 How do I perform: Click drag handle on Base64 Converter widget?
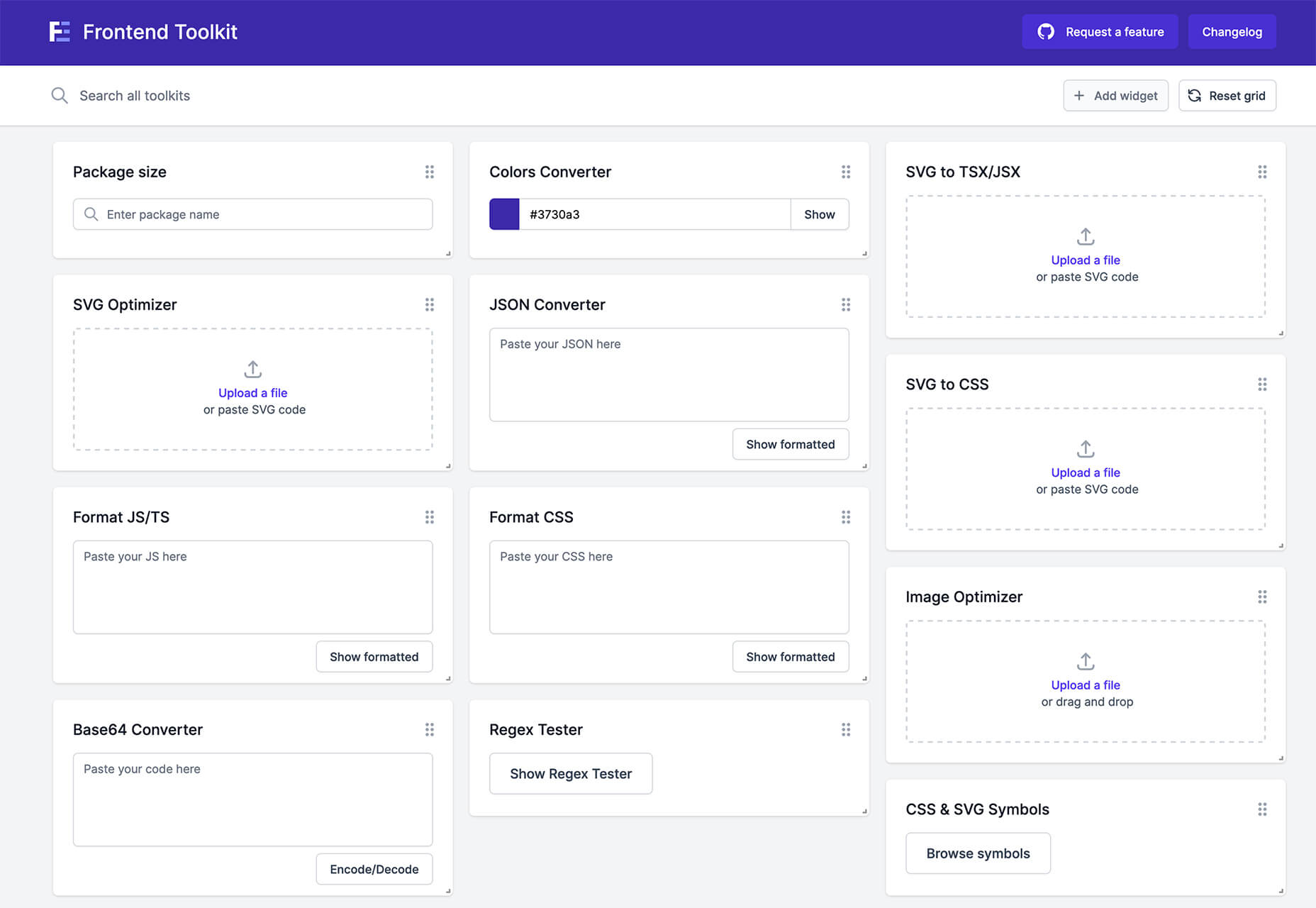tap(430, 729)
